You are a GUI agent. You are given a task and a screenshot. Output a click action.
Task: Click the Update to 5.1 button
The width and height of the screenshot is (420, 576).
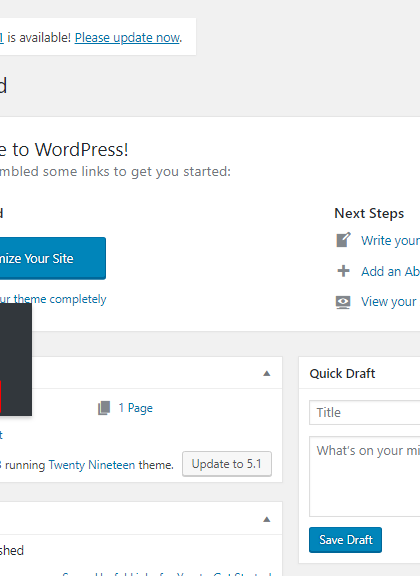click(x=227, y=464)
